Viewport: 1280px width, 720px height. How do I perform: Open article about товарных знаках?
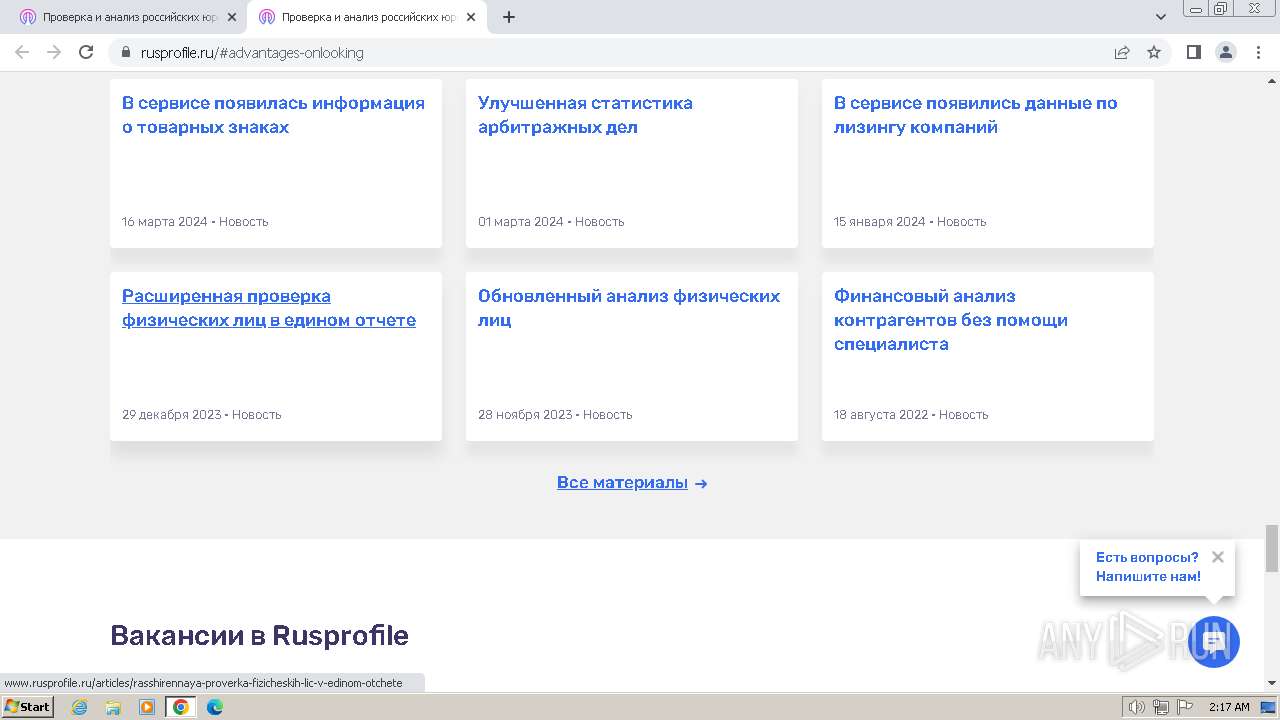pyautogui.click(x=273, y=115)
